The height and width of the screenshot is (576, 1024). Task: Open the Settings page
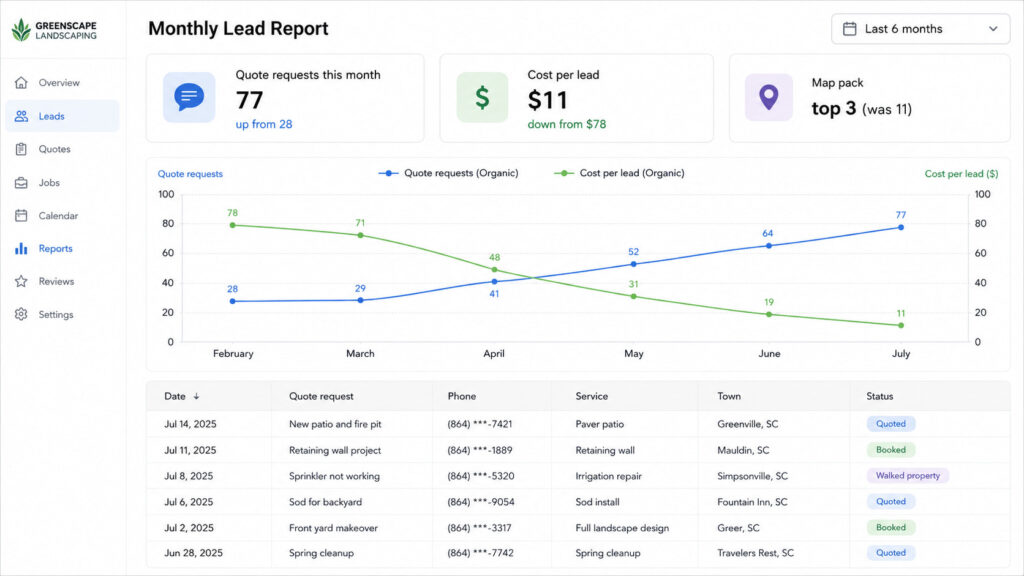pyautogui.click(x=62, y=314)
